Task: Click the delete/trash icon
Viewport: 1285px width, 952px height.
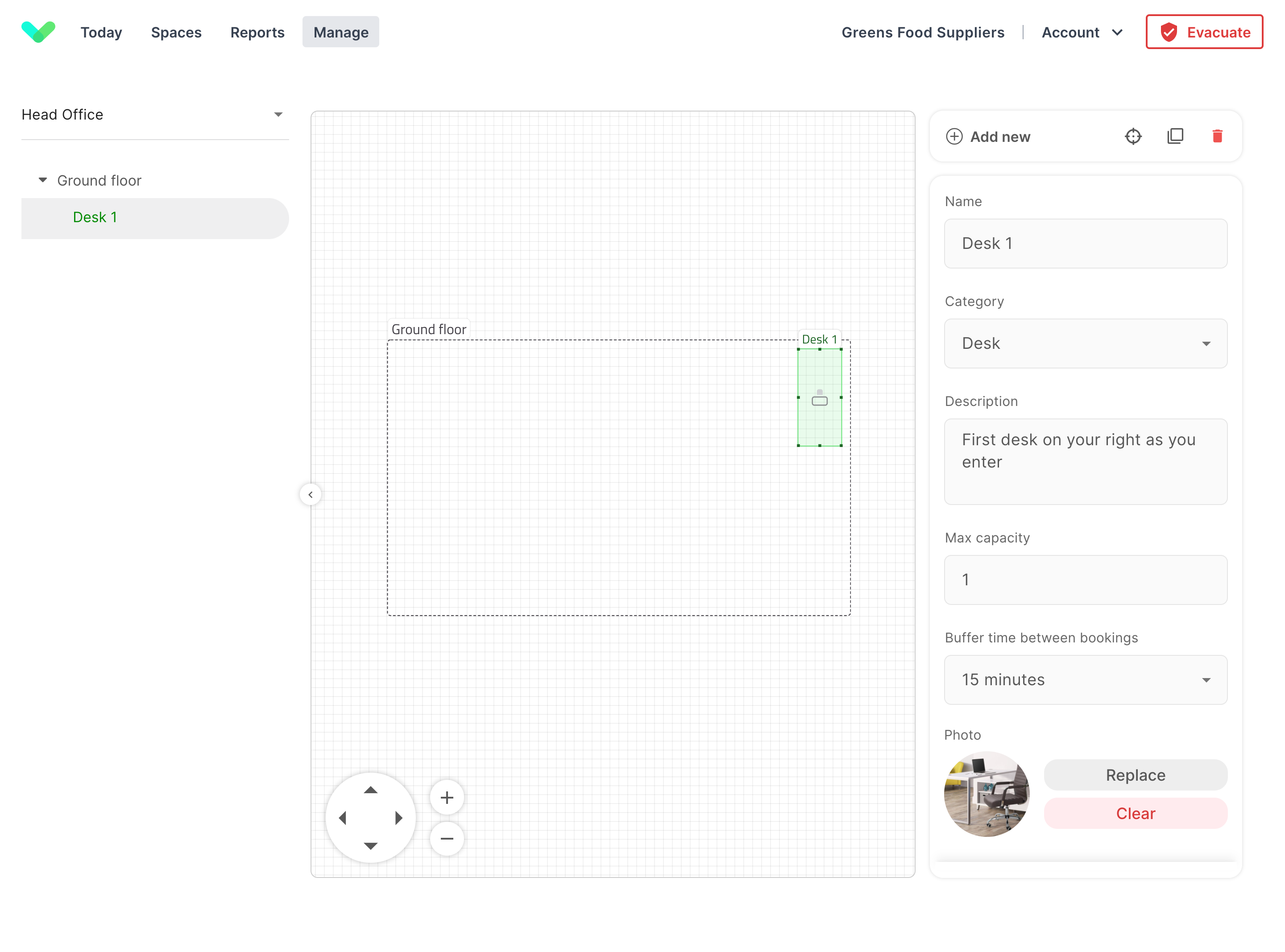Action: pyautogui.click(x=1218, y=136)
